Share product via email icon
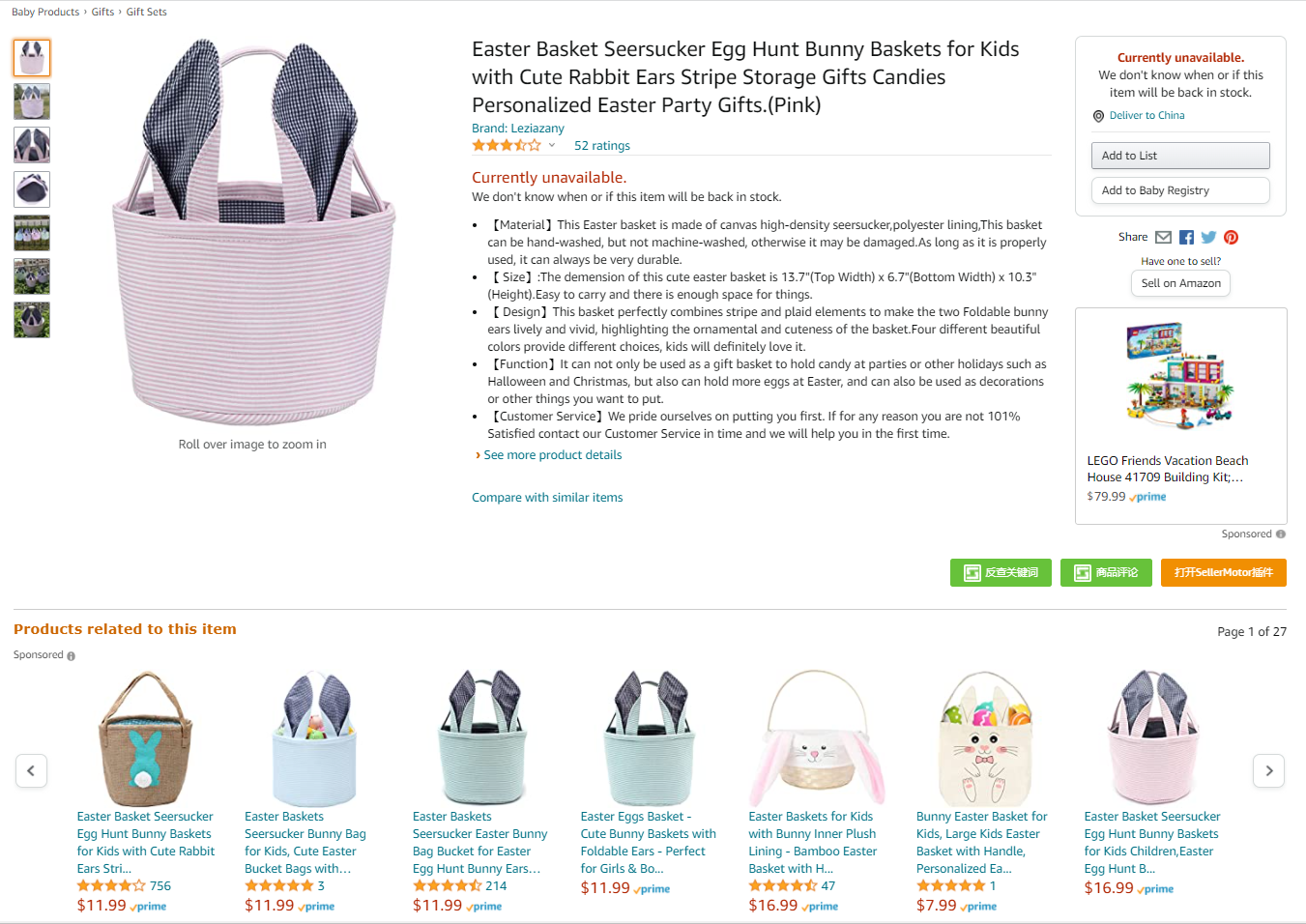This screenshot has height=924, width=1306. (x=1163, y=238)
